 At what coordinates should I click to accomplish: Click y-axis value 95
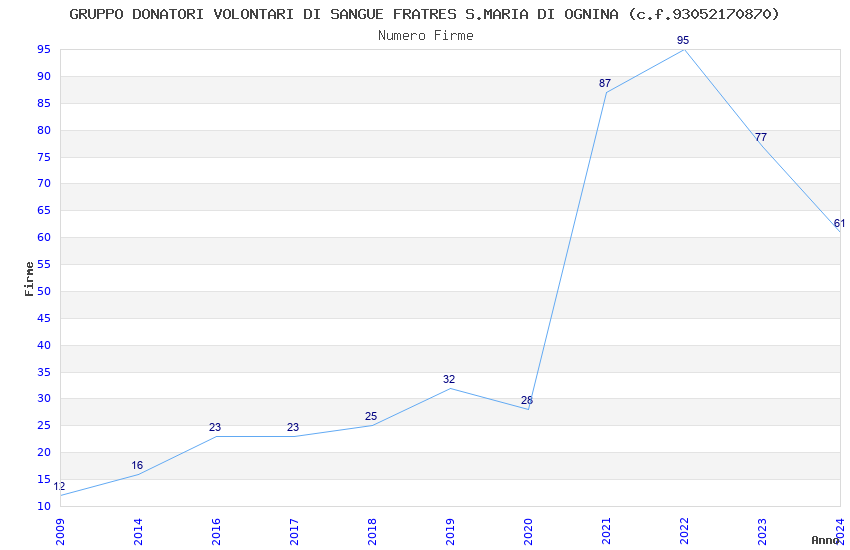[44, 50]
